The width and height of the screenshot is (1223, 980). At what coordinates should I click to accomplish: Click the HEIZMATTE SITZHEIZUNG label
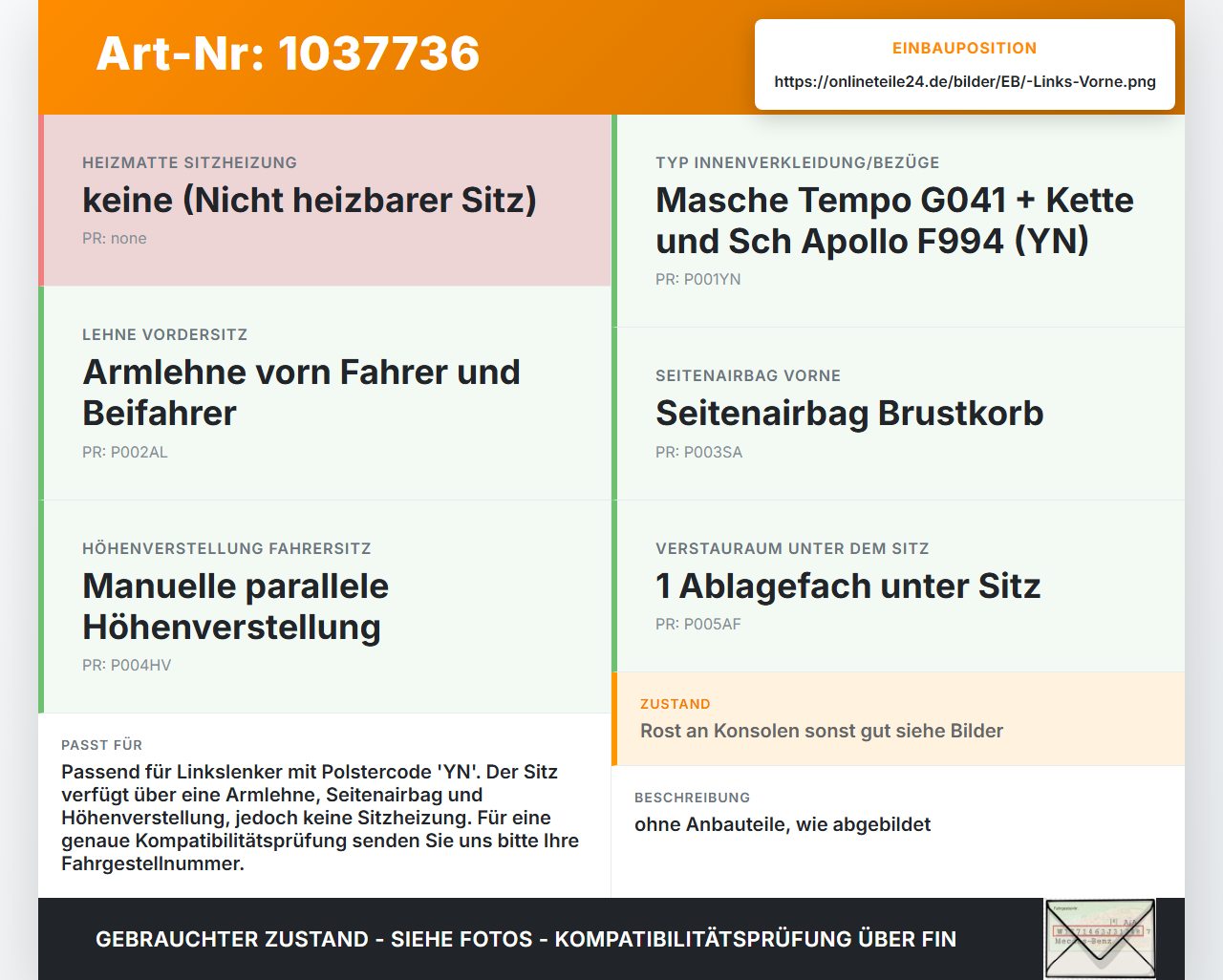click(189, 162)
